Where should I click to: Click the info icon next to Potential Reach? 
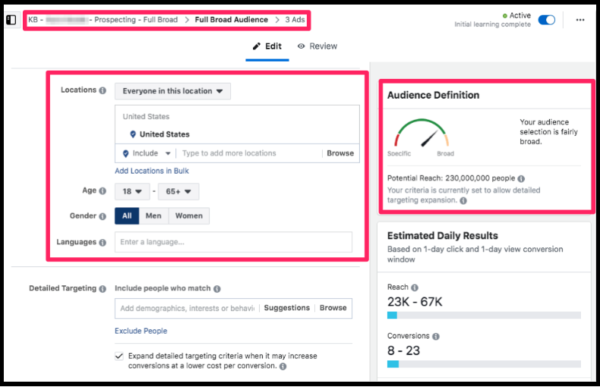click(521, 178)
